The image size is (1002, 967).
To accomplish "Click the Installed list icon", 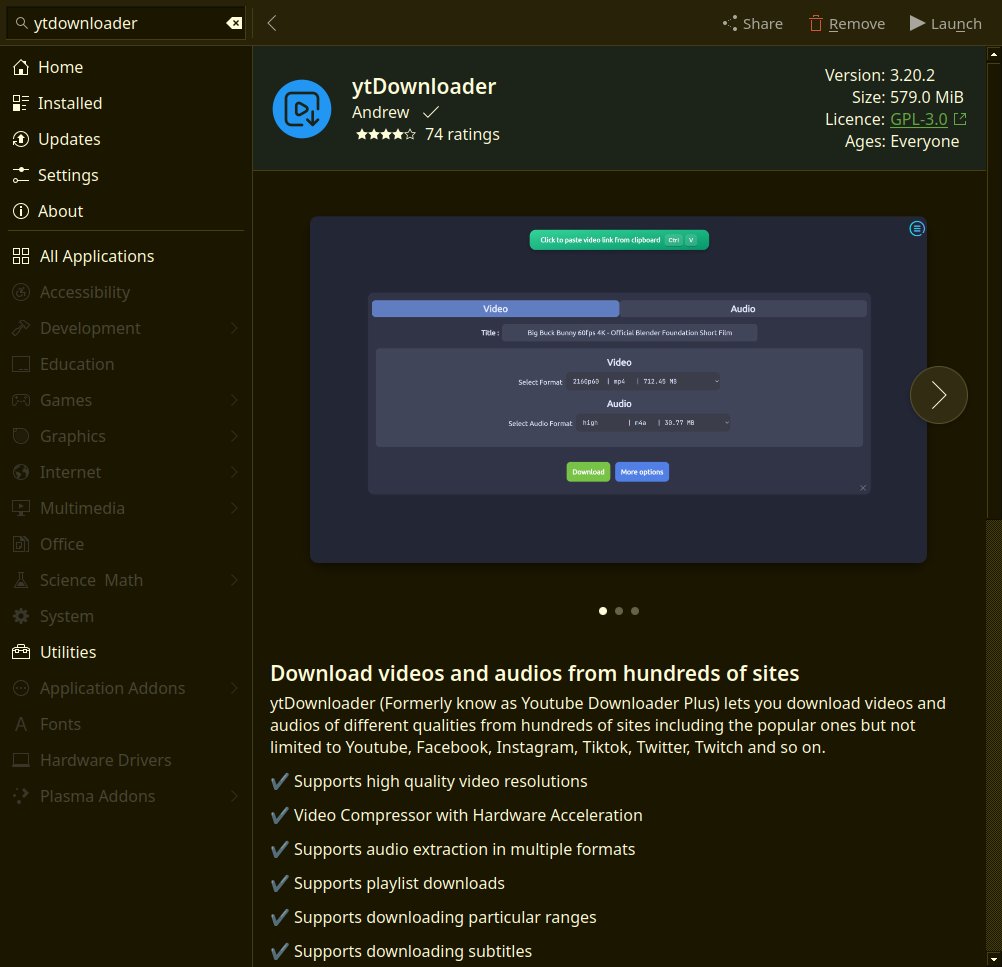I will point(21,103).
